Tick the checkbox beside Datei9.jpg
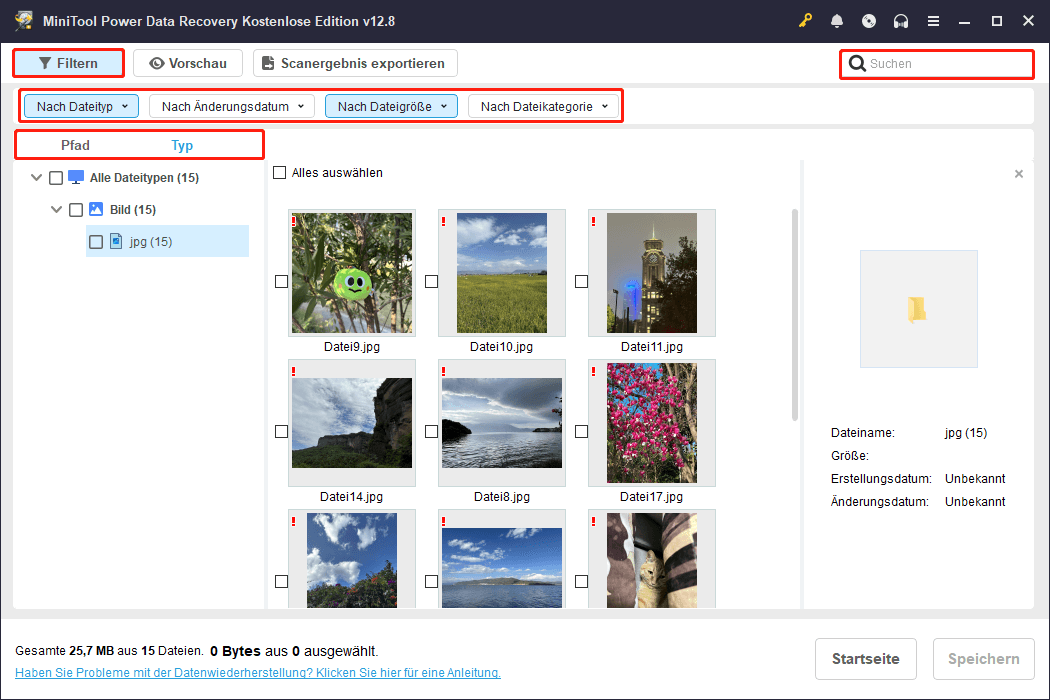Screen dimensions: 1050x700 tap(281, 282)
